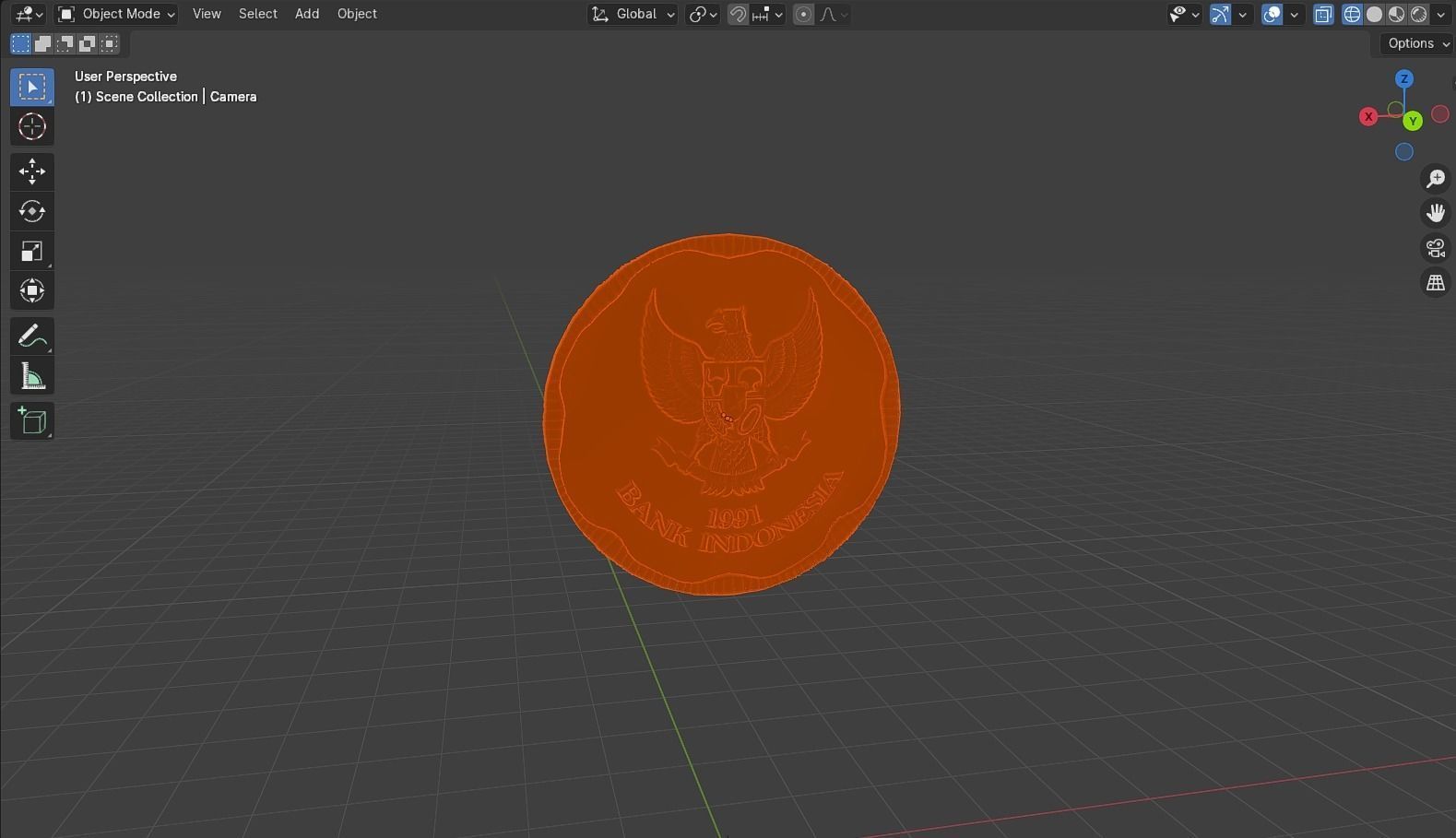The height and width of the screenshot is (838, 1456).
Task: Open the Add menu
Action: (307, 14)
